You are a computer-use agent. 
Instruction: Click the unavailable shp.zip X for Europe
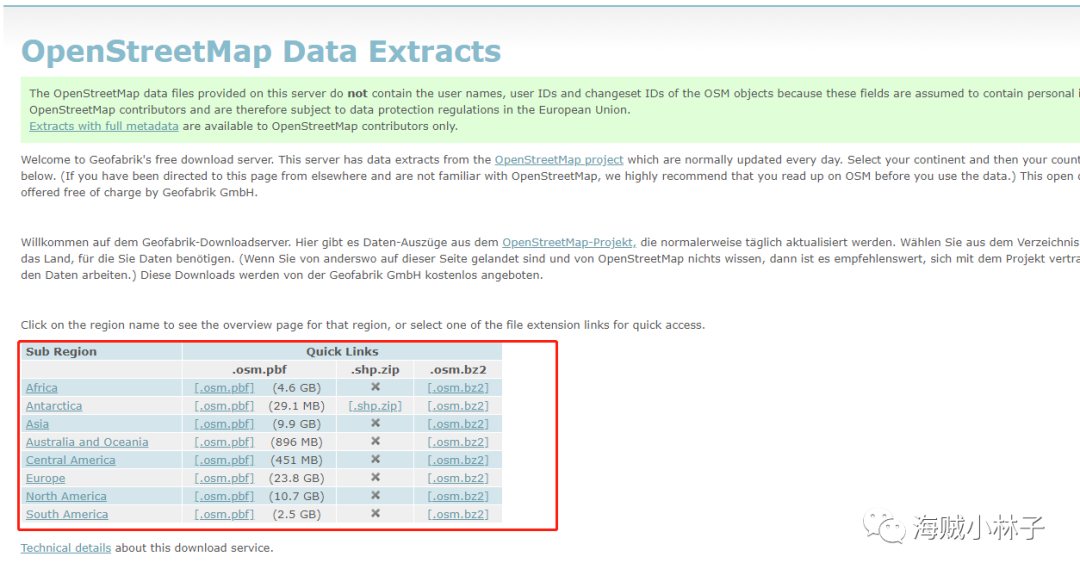click(375, 477)
